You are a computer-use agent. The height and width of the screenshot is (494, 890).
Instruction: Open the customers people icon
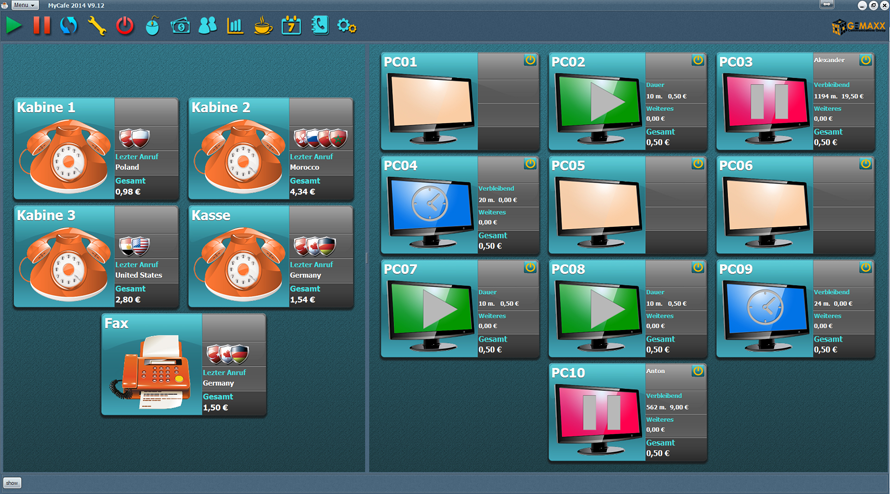coord(207,26)
